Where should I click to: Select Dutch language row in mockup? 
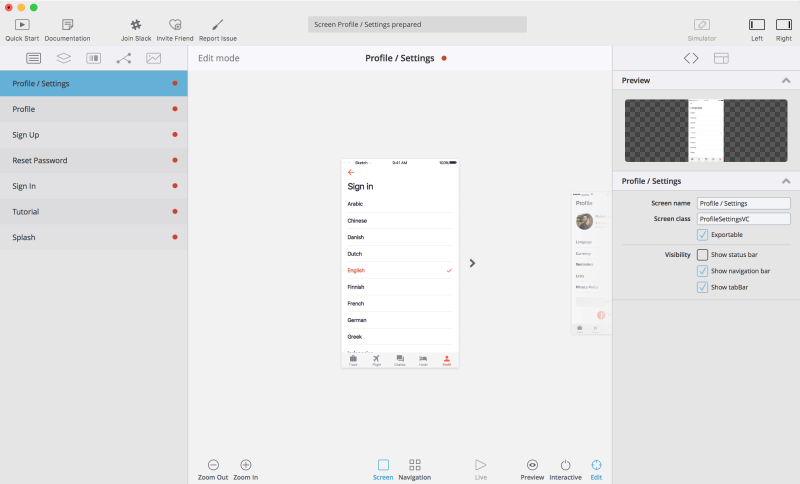(x=399, y=254)
